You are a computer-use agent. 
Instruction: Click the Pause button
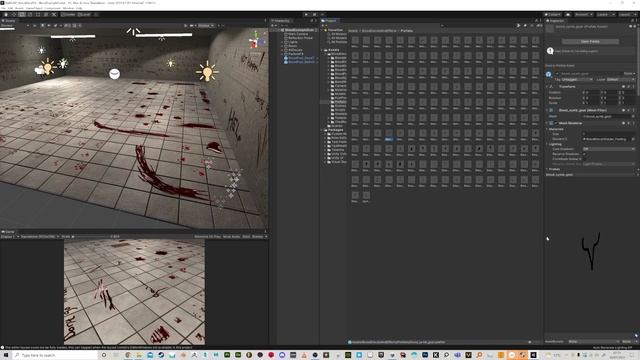pos(314,14)
